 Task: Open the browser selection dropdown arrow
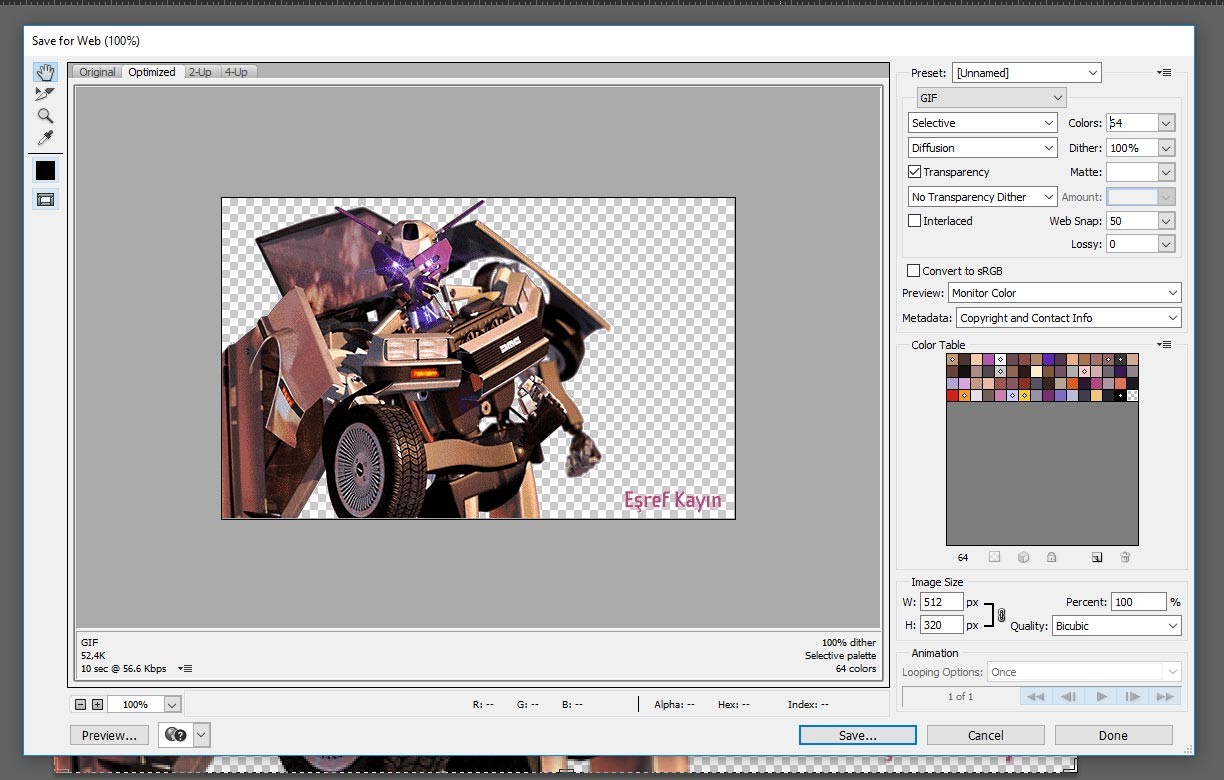pyautogui.click(x=202, y=735)
